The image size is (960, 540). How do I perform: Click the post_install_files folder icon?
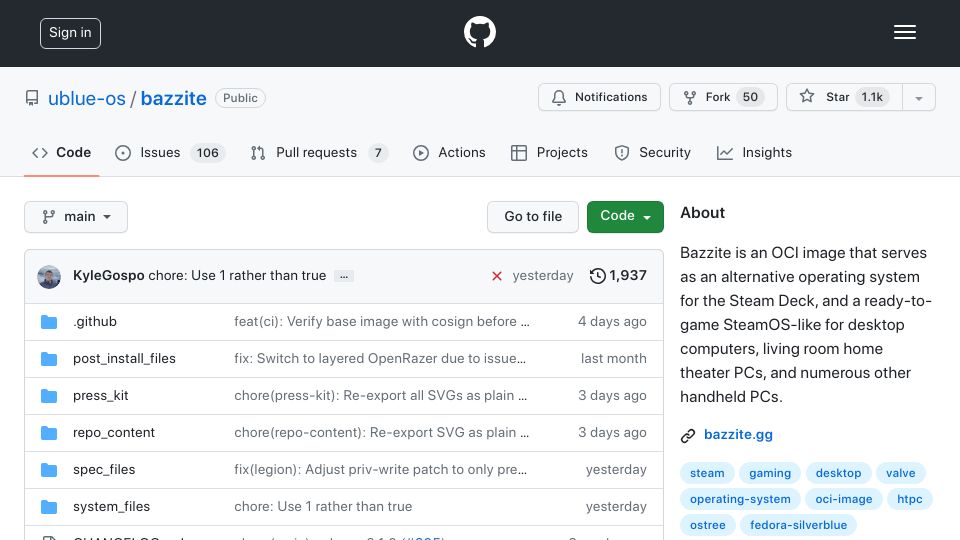(x=49, y=359)
